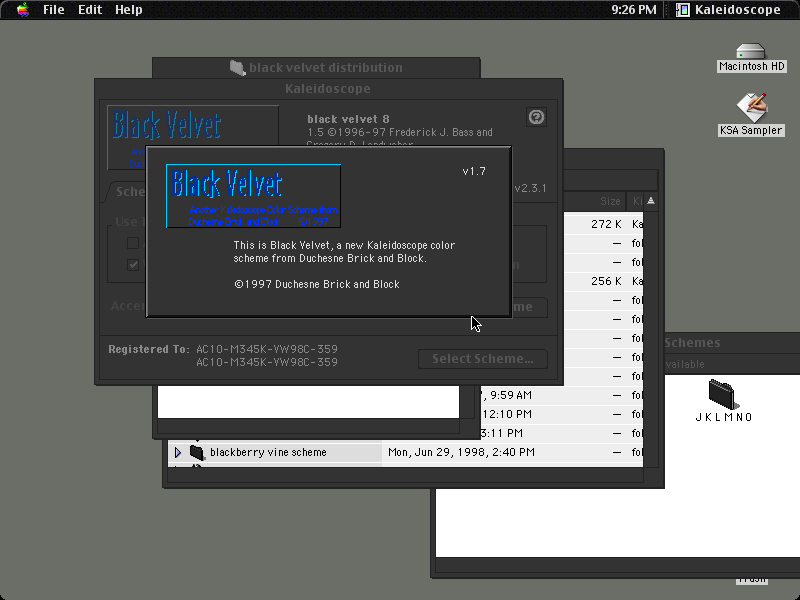Click the black velvet distribution window title
The image size is (800, 600).
(x=326, y=67)
